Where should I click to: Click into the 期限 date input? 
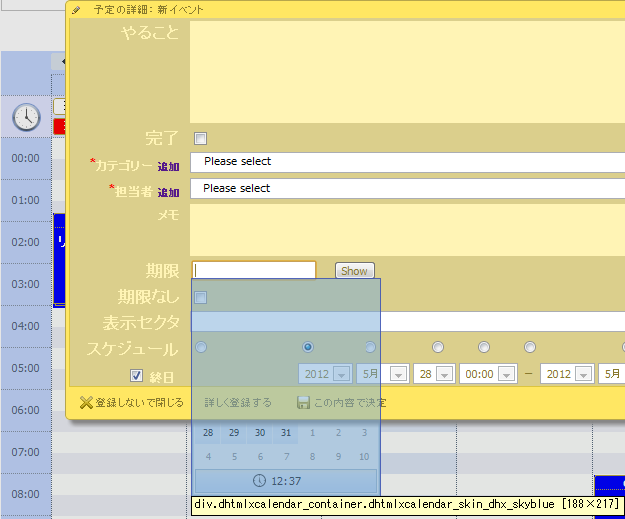click(254, 270)
